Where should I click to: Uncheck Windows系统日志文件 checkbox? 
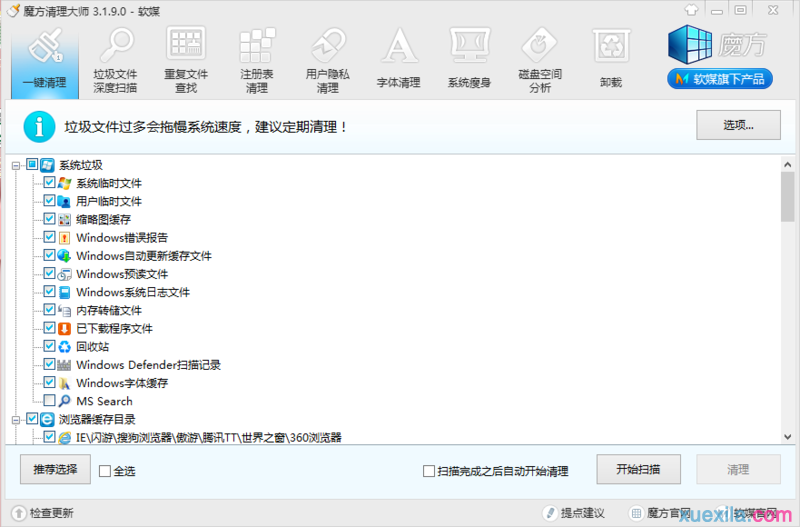pos(49,291)
